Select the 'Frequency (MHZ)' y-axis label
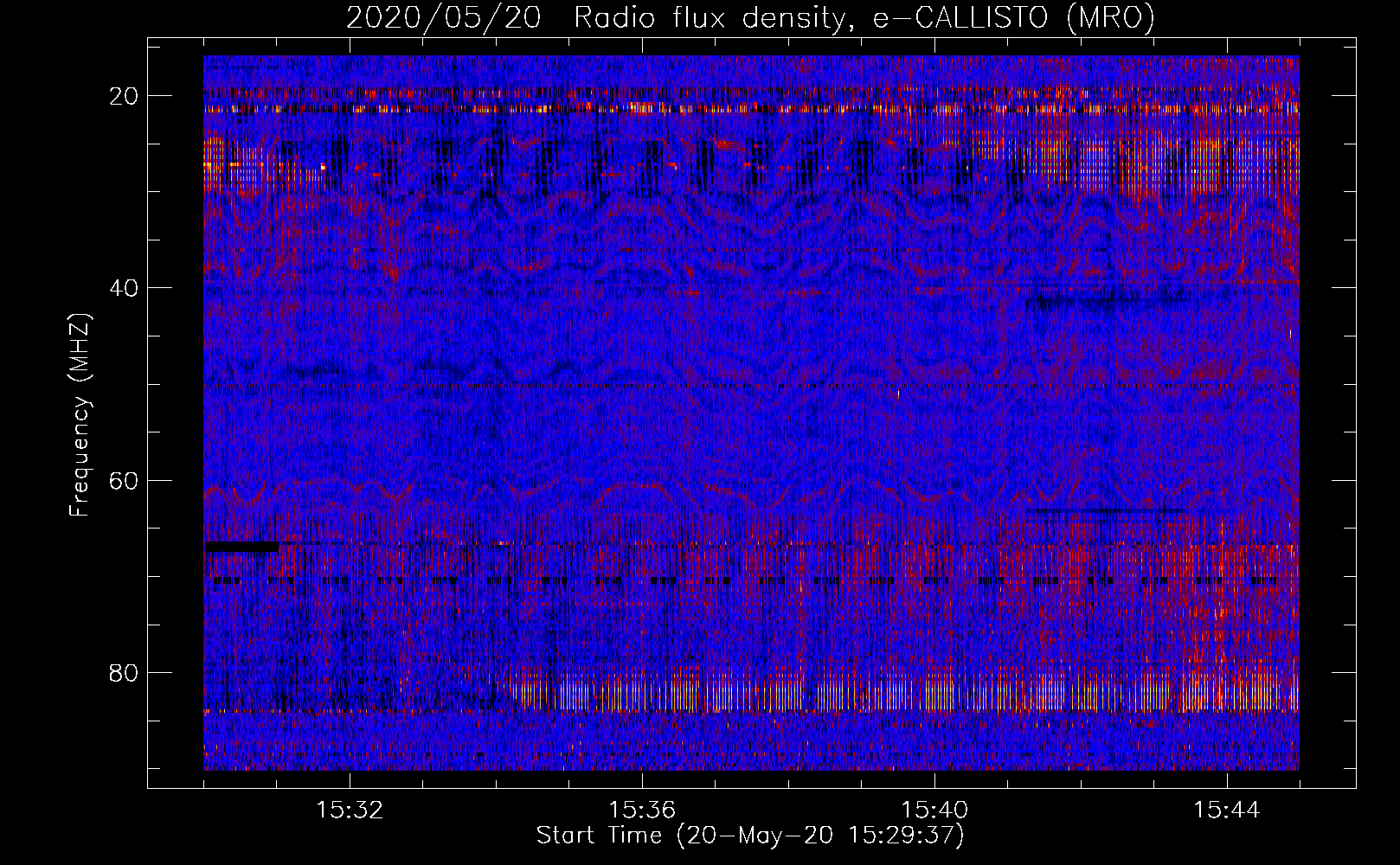This screenshot has width=1400, height=865. (x=80, y=415)
